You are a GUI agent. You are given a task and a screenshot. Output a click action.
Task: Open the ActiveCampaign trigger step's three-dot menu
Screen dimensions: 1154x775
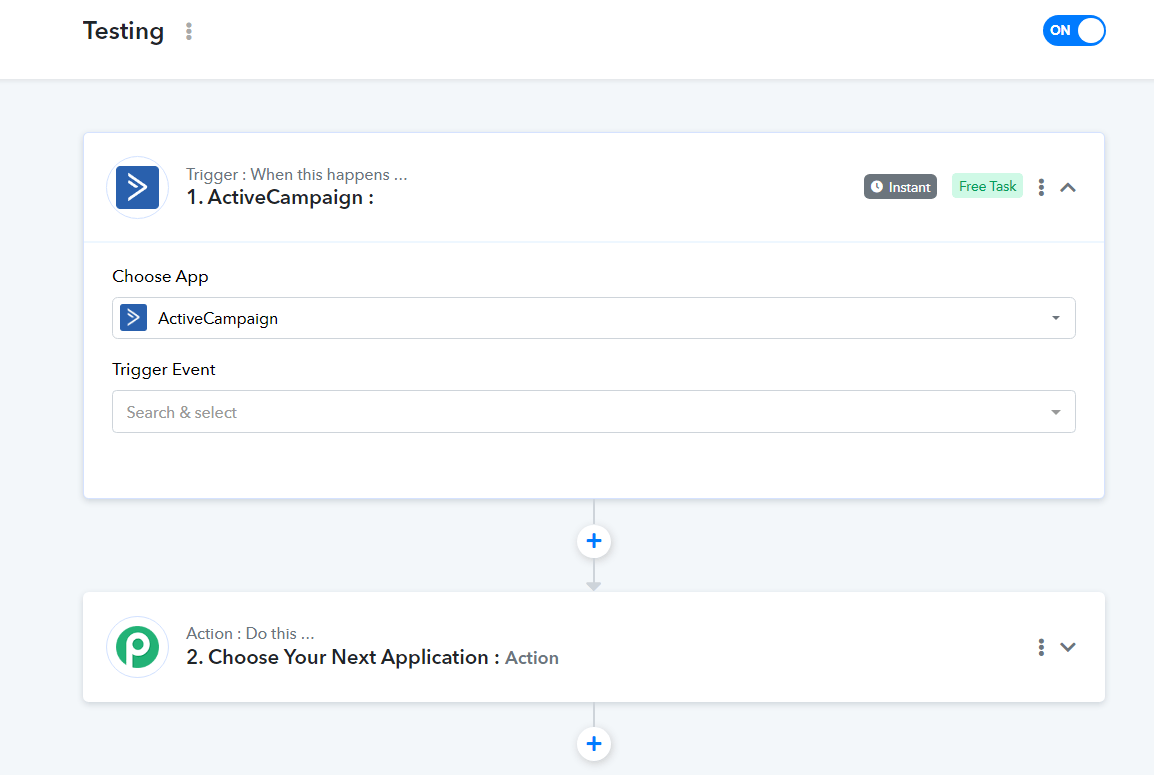coord(1041,187)
